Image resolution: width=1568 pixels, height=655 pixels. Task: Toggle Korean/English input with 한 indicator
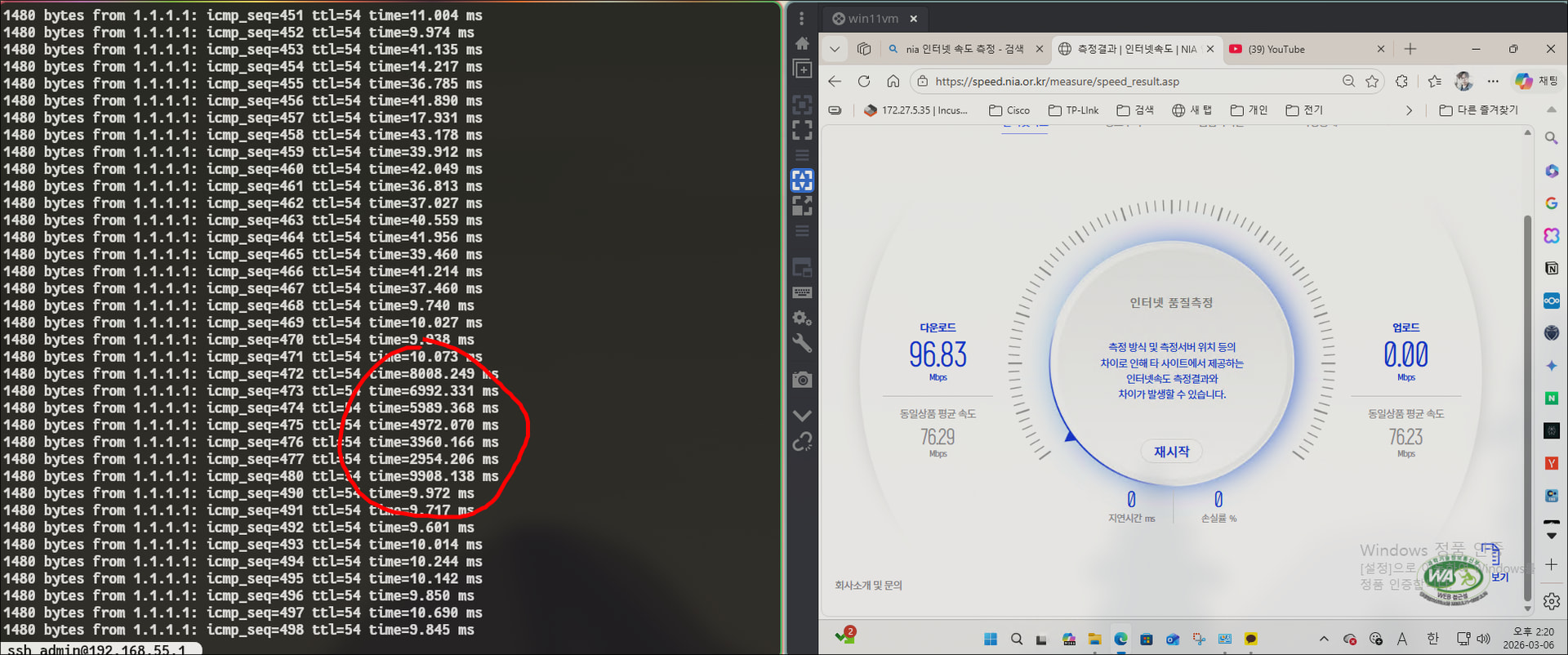point(1432,639)
